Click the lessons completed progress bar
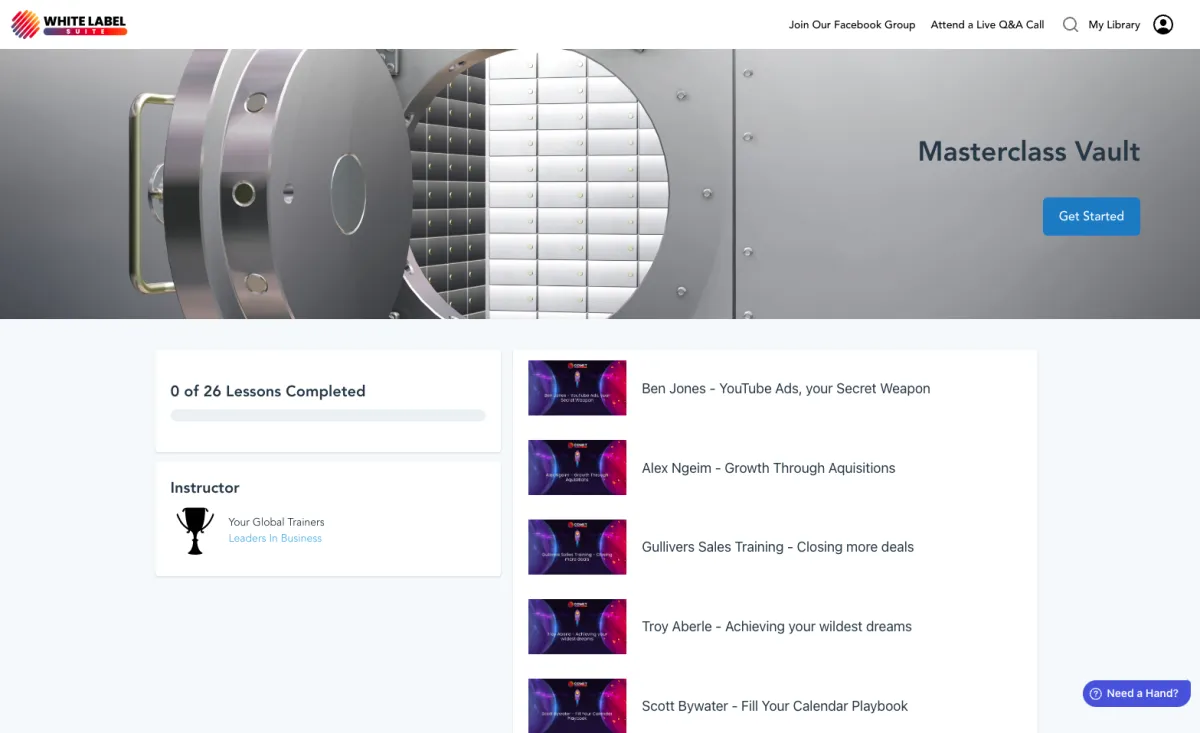Screen dimensions: 1200x733 tap(328, 415)
